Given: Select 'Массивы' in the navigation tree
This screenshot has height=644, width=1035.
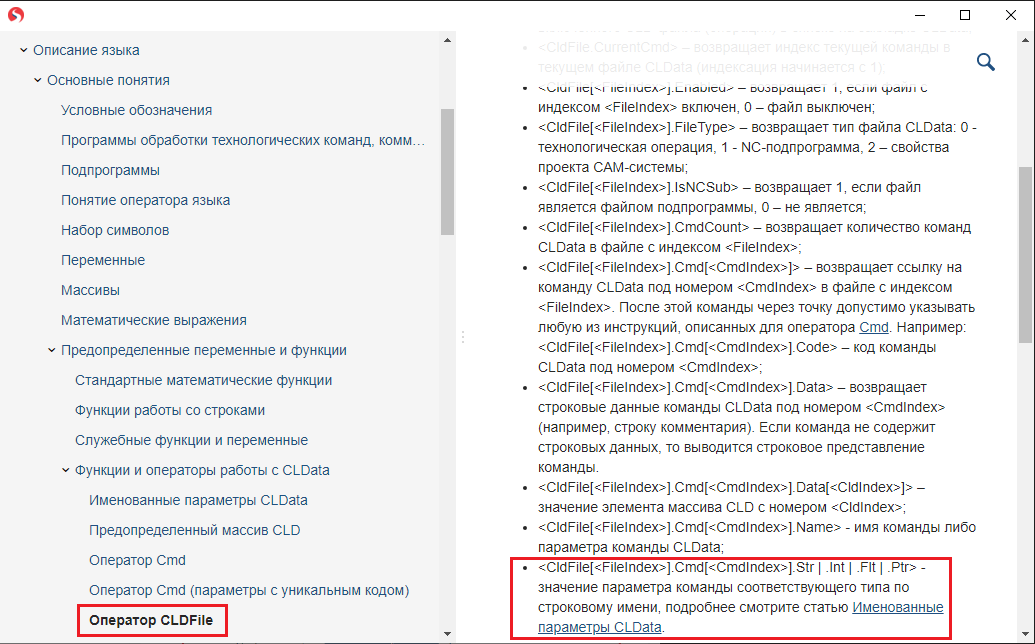Looking at the screenshot, I should tap(90, 290).
